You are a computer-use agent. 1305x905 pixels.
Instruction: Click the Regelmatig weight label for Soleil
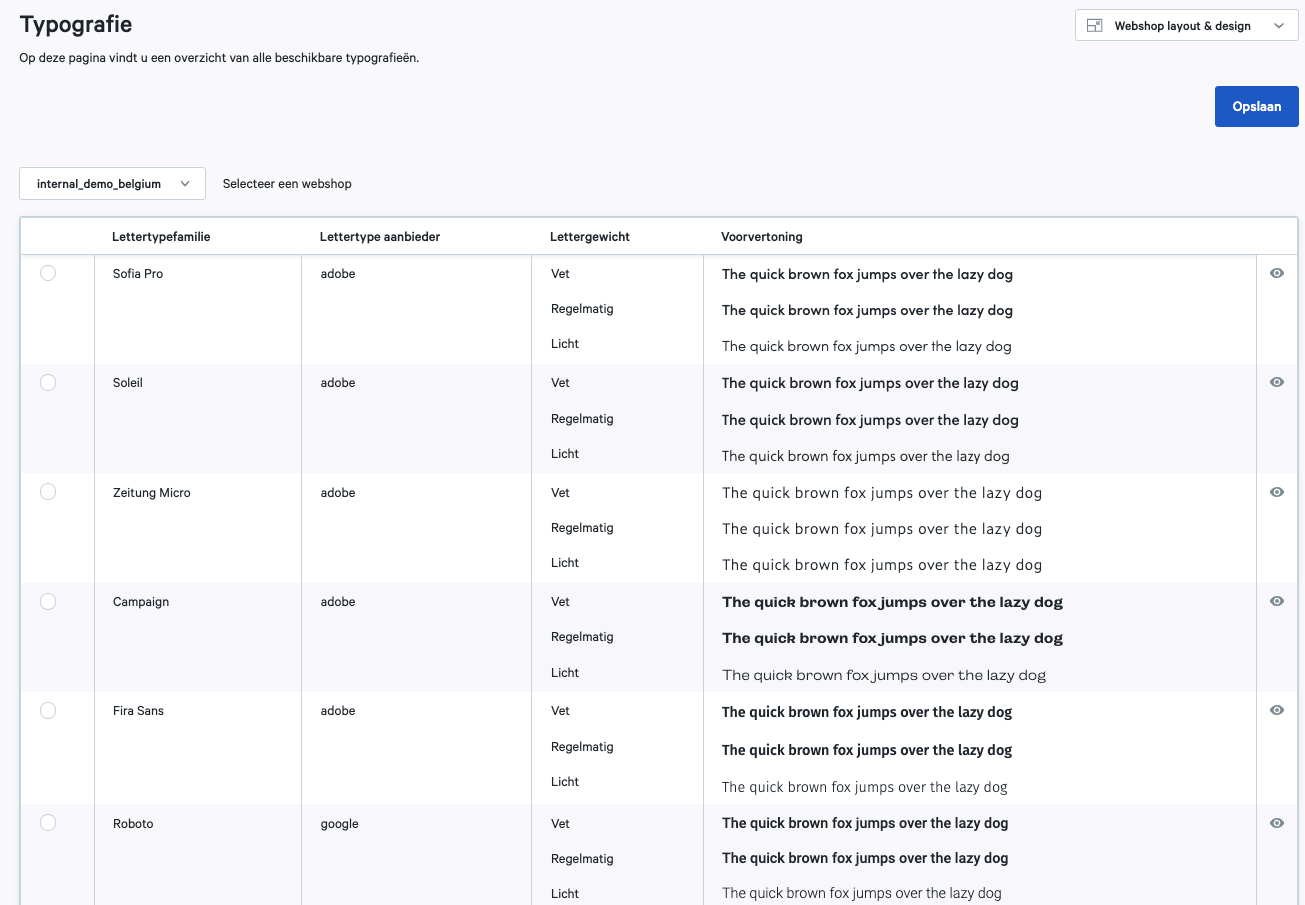[x=582, y=419]
